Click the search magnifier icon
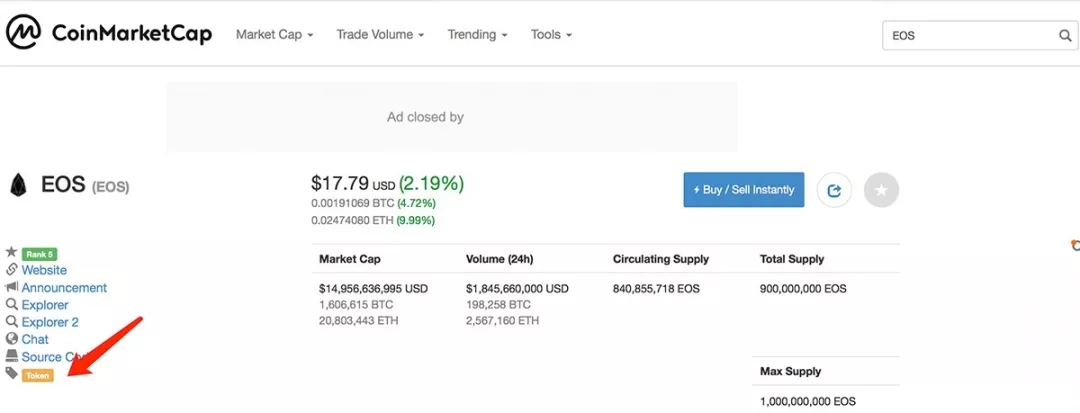This screenshot has width=1080, height=413. (x=1065, y=35)
